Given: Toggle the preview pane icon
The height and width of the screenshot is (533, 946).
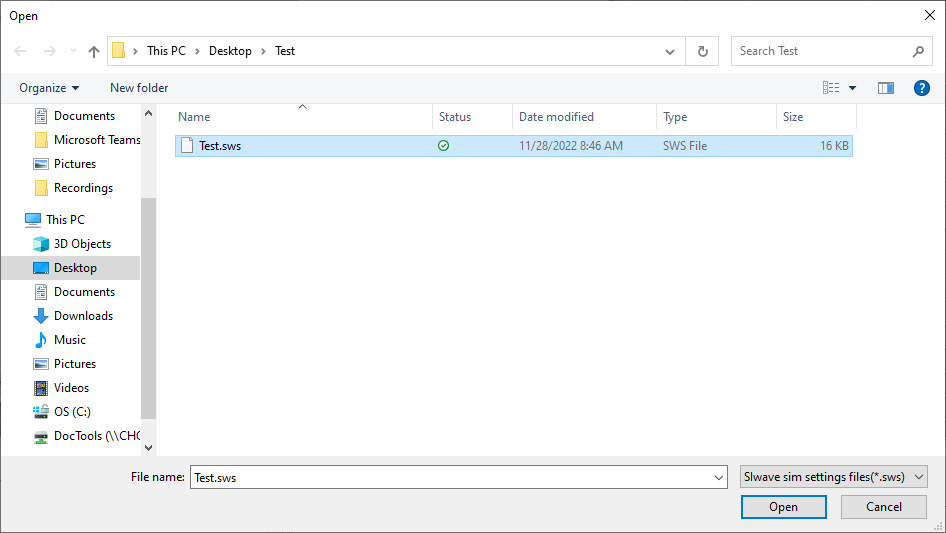Looking at the screenshot, I should point(885,88).
